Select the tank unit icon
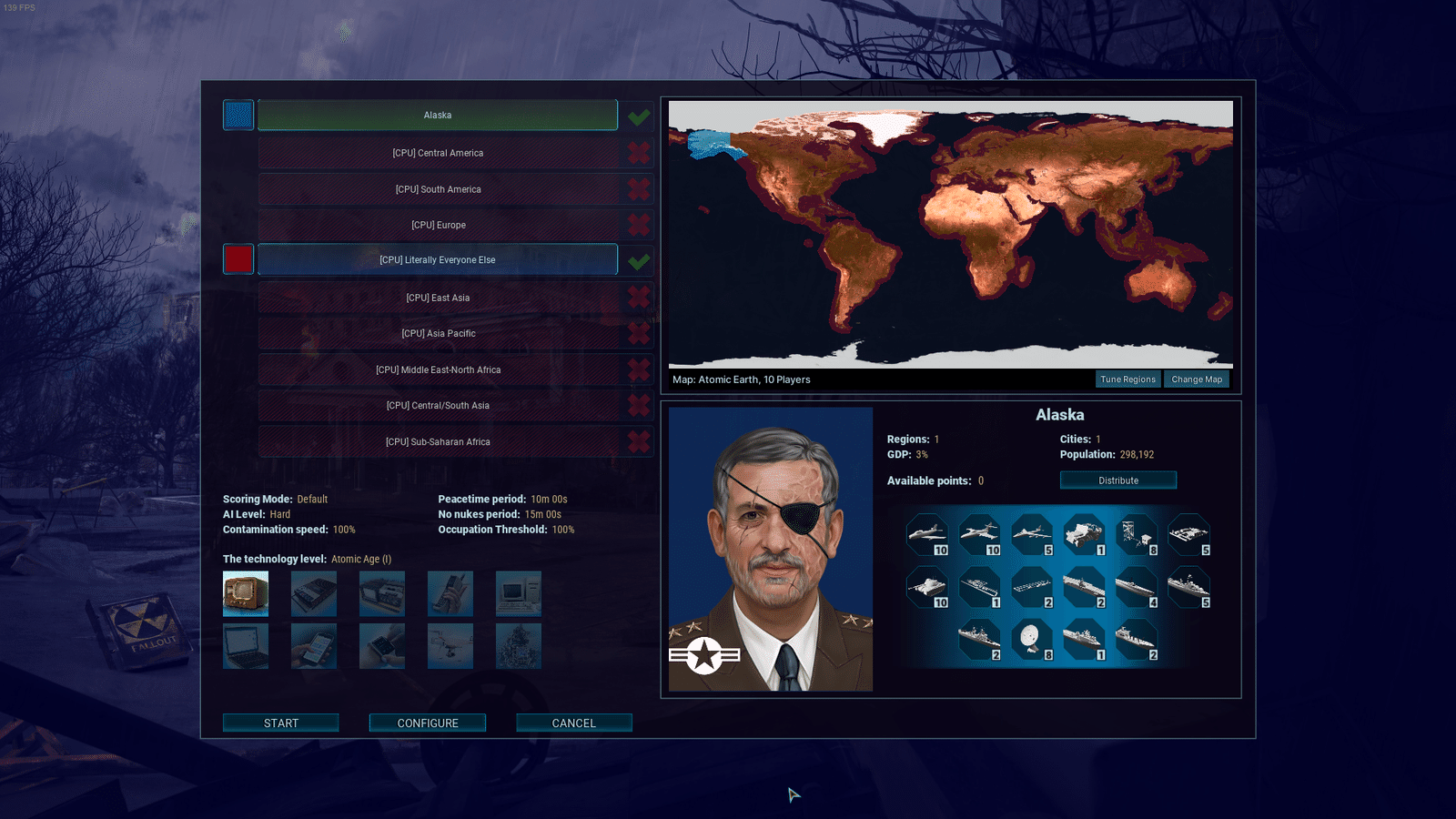 [927, 588]
